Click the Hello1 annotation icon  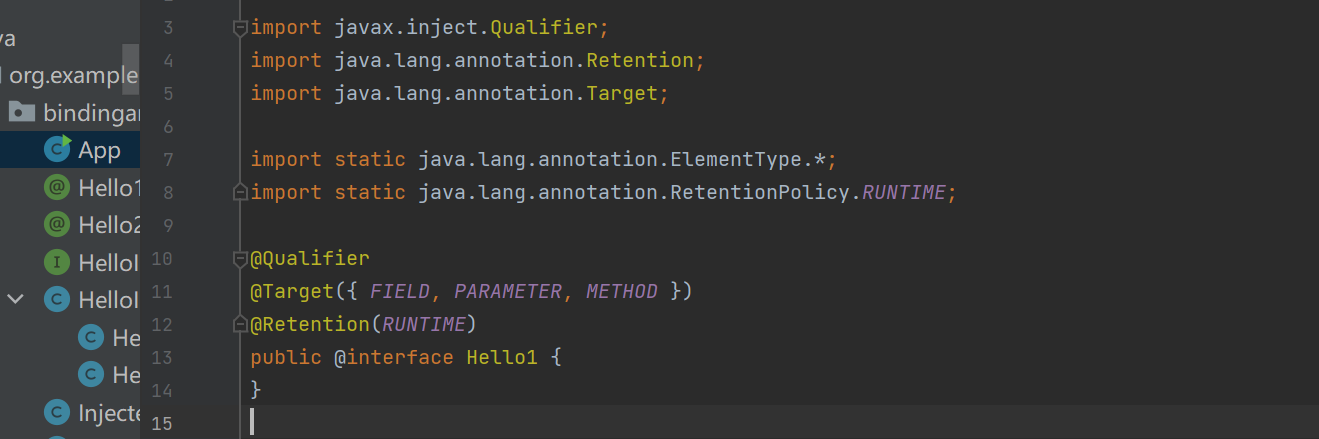(58, 187)
